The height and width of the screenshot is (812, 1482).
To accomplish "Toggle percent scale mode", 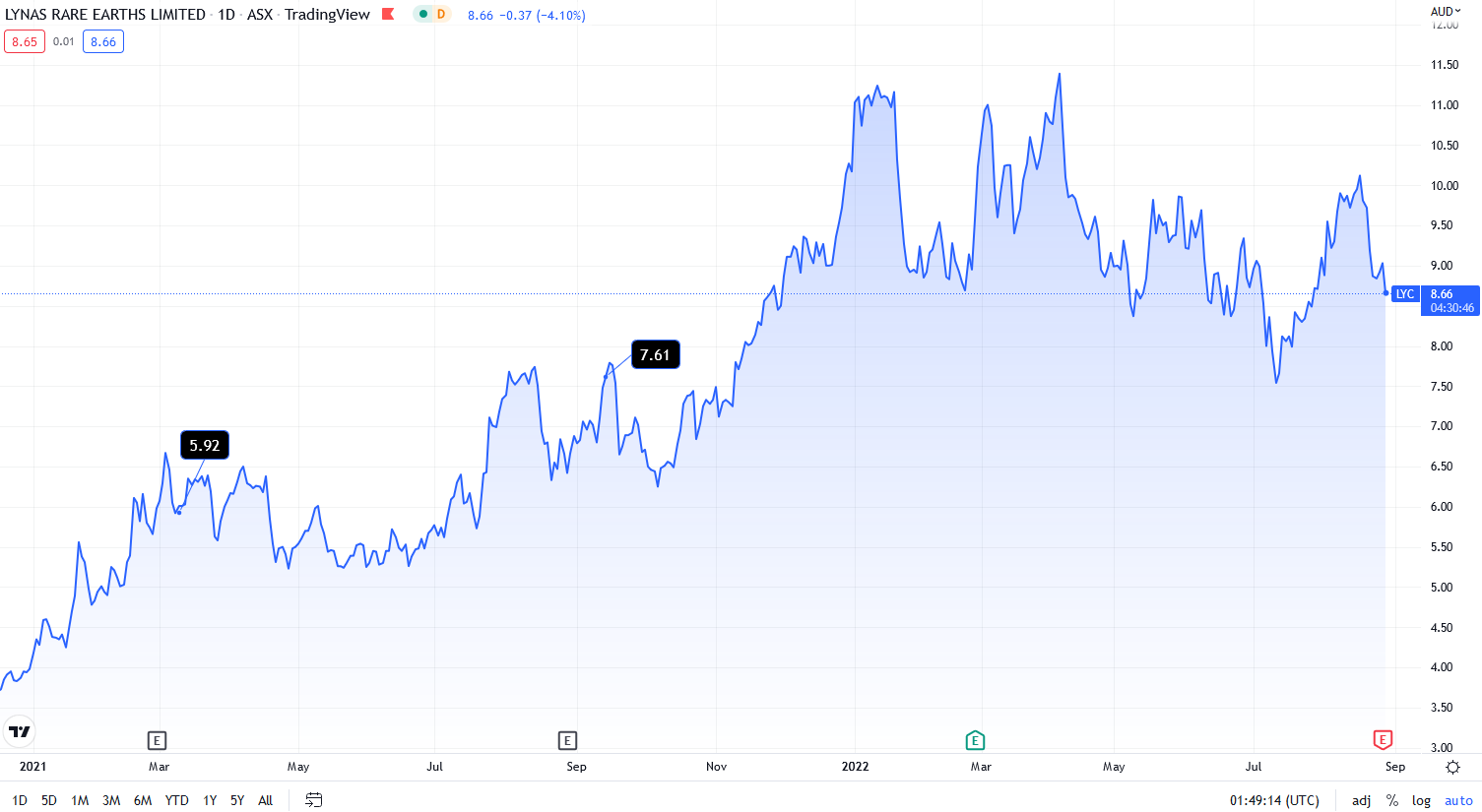I will point(1392,800).
